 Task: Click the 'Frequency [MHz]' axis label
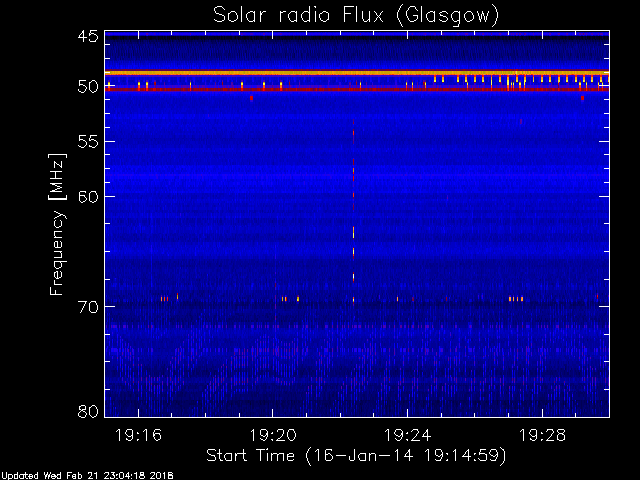click(x=57, y=224)
